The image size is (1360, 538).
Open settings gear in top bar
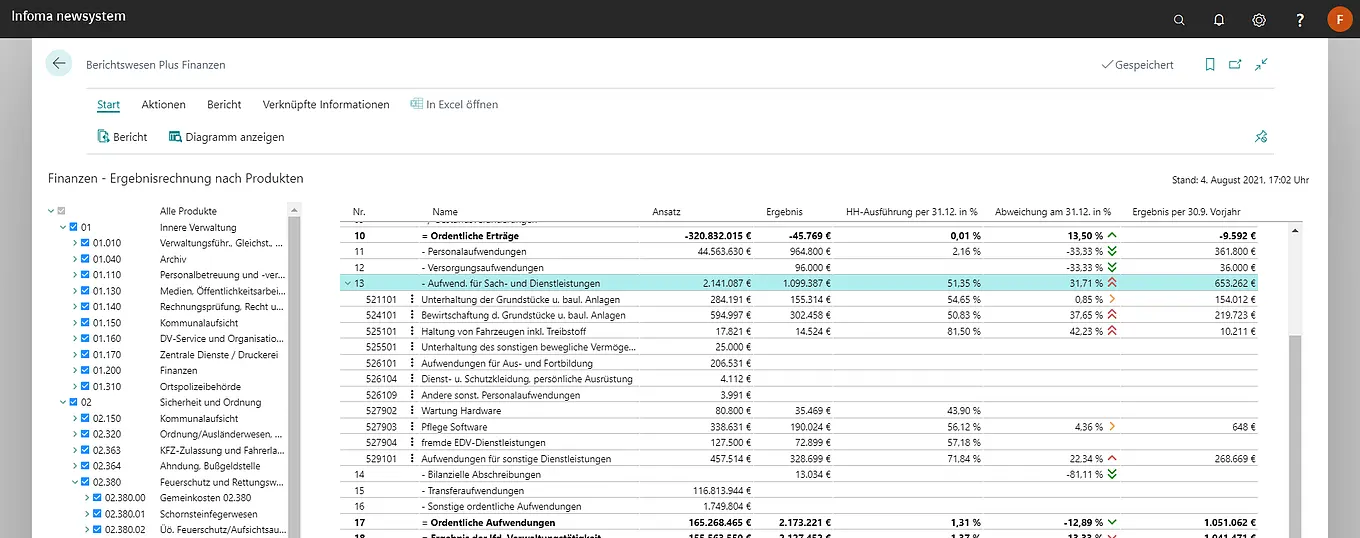tap(1259, 19)
